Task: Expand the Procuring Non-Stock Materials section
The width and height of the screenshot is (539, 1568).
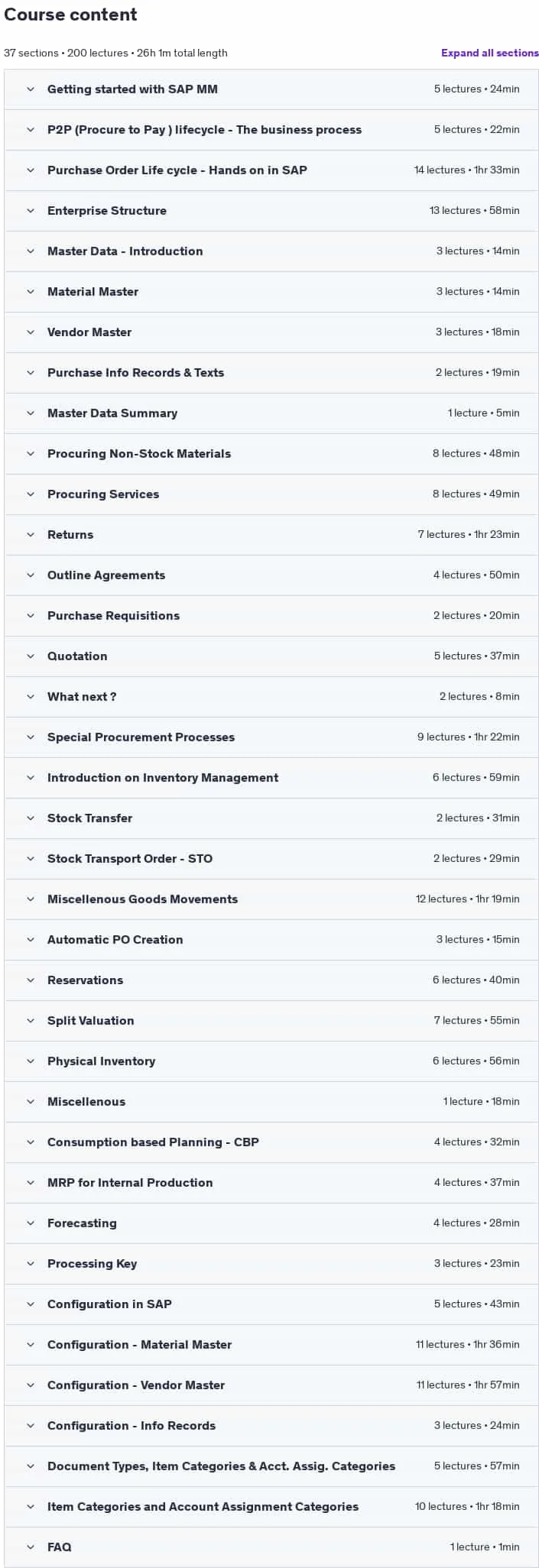Action: pos(271,454)
